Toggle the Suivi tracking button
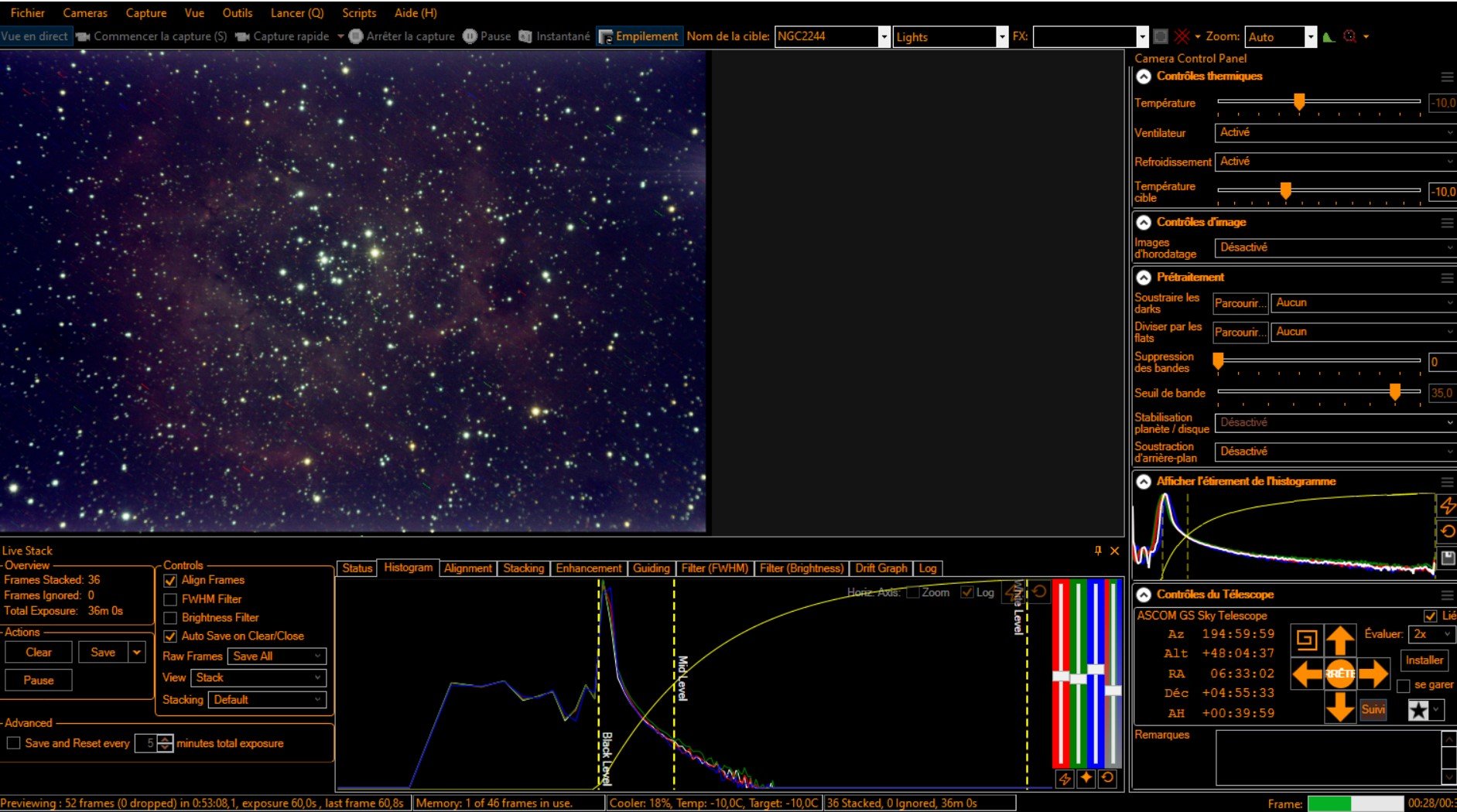The image size is (1457, 812). click(1373, 710)
